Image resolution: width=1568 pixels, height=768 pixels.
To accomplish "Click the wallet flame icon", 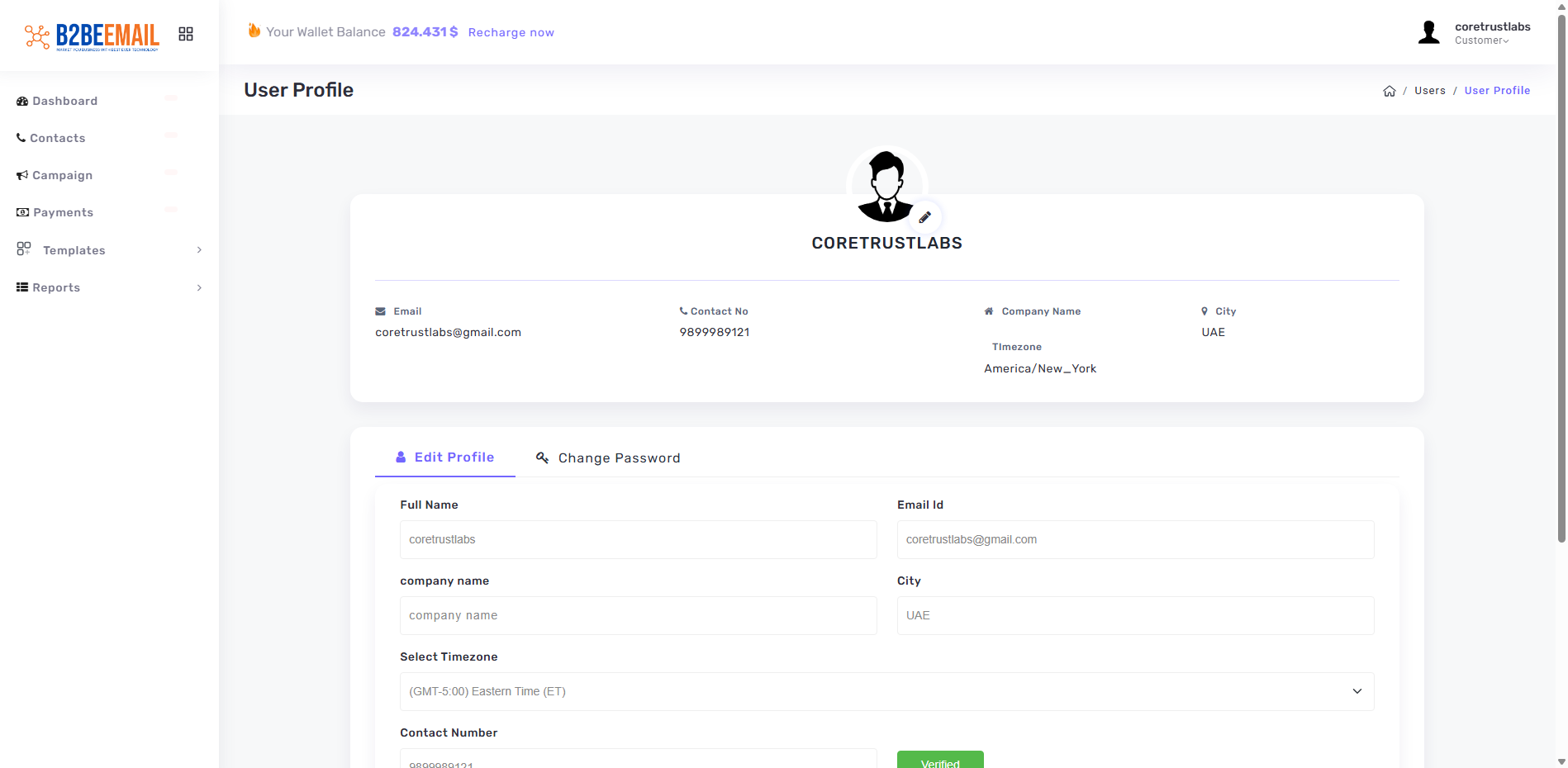I will pyautogui.click(x=254, y=31).
